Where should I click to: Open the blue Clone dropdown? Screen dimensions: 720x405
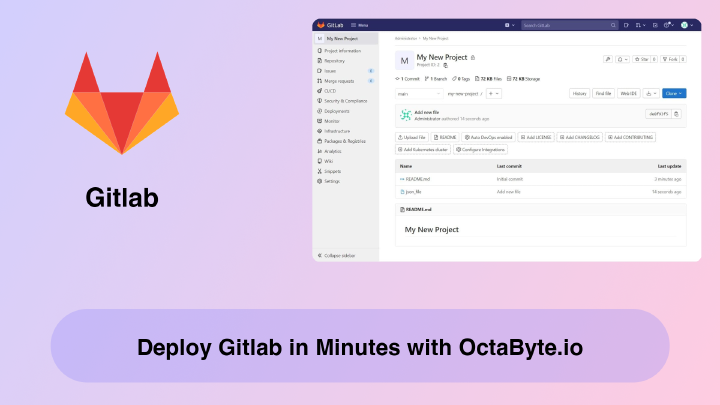click(674, 94)
